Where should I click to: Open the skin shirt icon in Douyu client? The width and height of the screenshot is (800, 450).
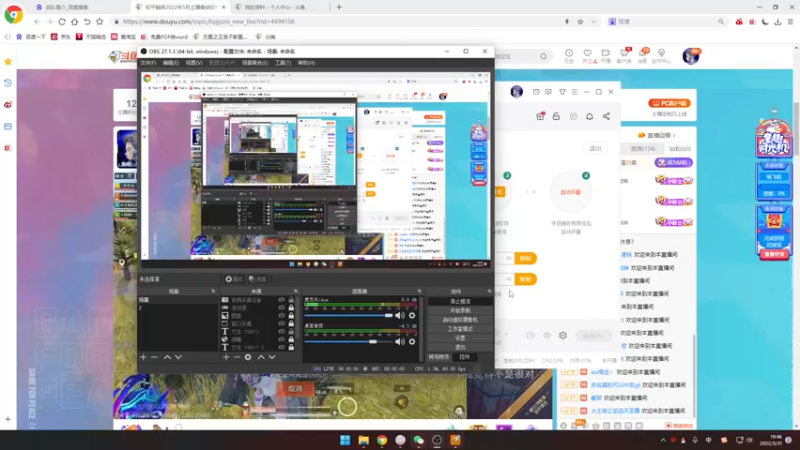tap(562, 92)
